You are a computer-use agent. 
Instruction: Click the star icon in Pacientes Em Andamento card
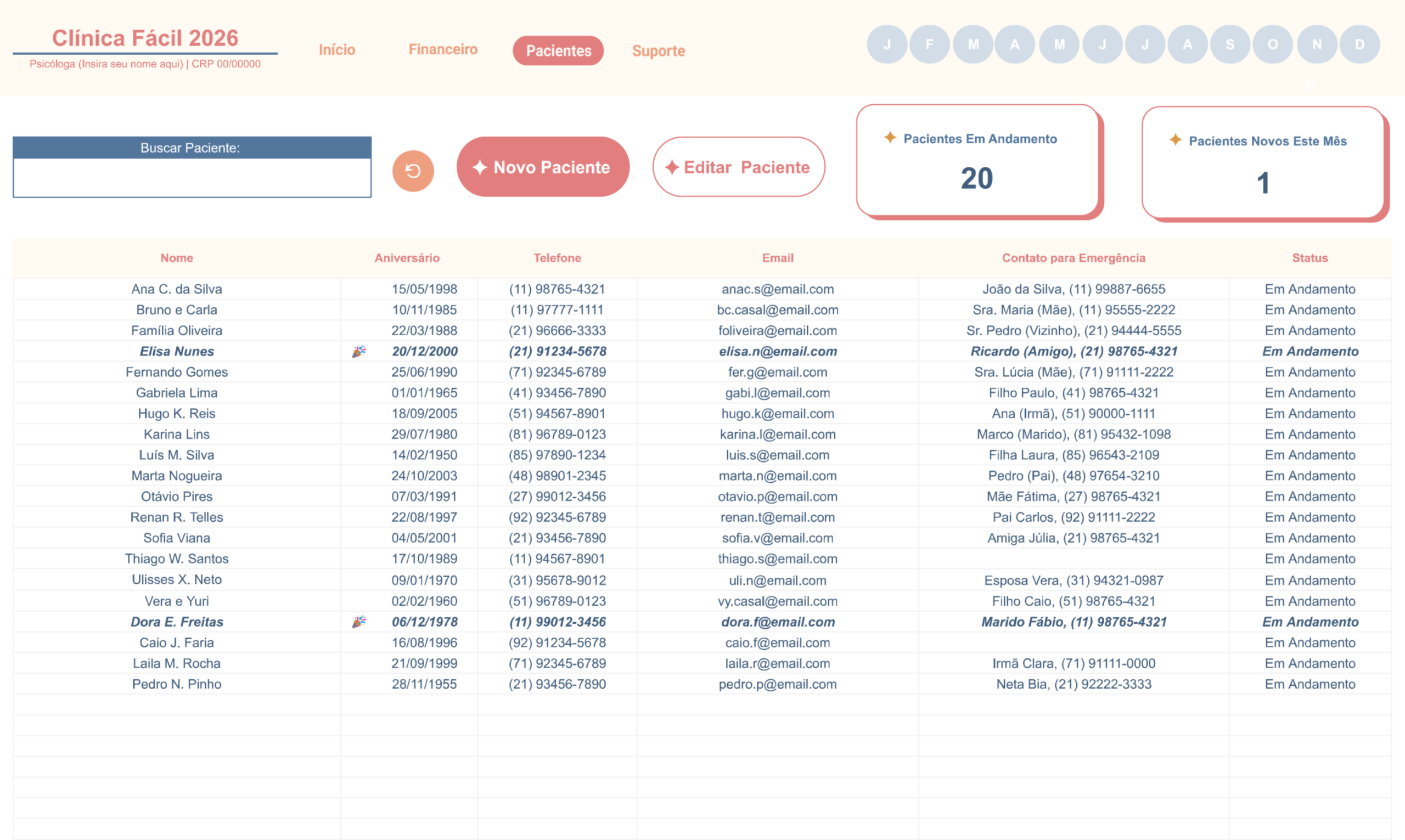pos(890,138)
